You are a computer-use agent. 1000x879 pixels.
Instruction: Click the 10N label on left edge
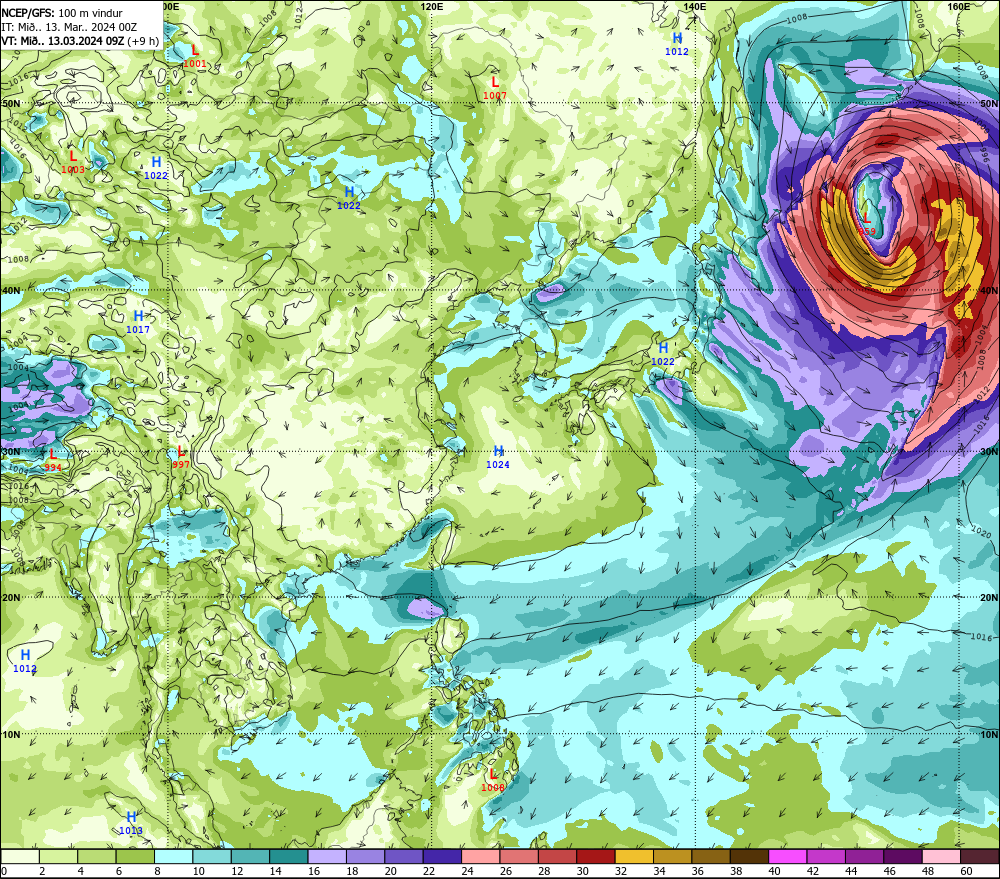[10, 735]
